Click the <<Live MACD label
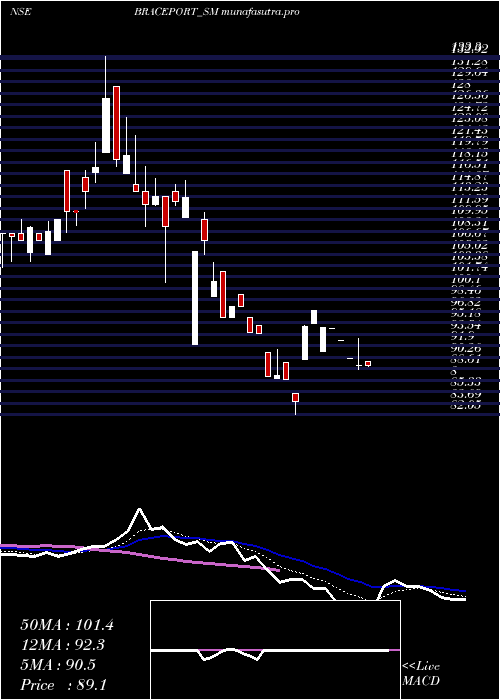The image size is (500, 700). (421, 674)
